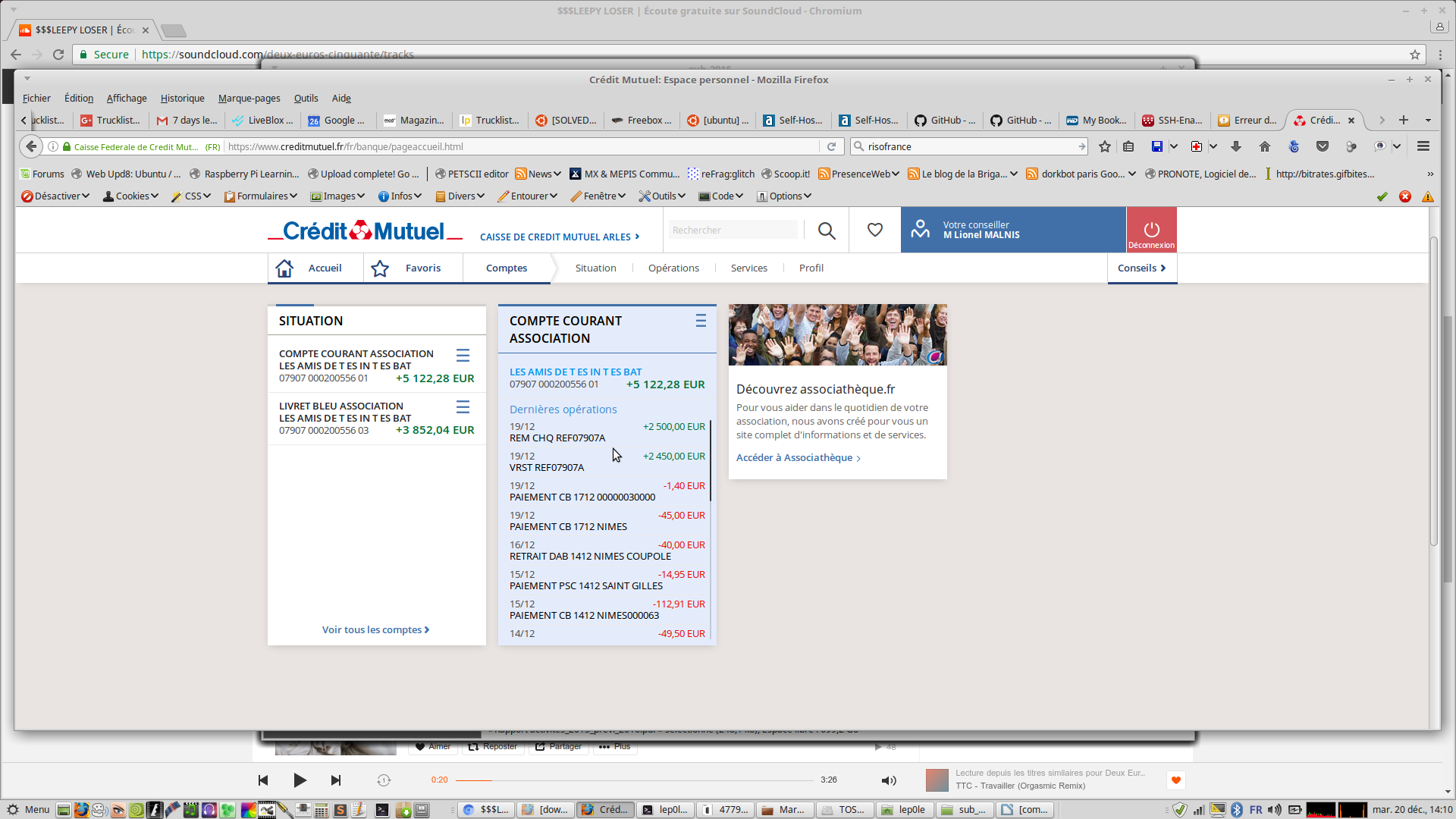Open menu for Livret Bleu Association account
The image size is (1456, 819).
pos(463,407)
